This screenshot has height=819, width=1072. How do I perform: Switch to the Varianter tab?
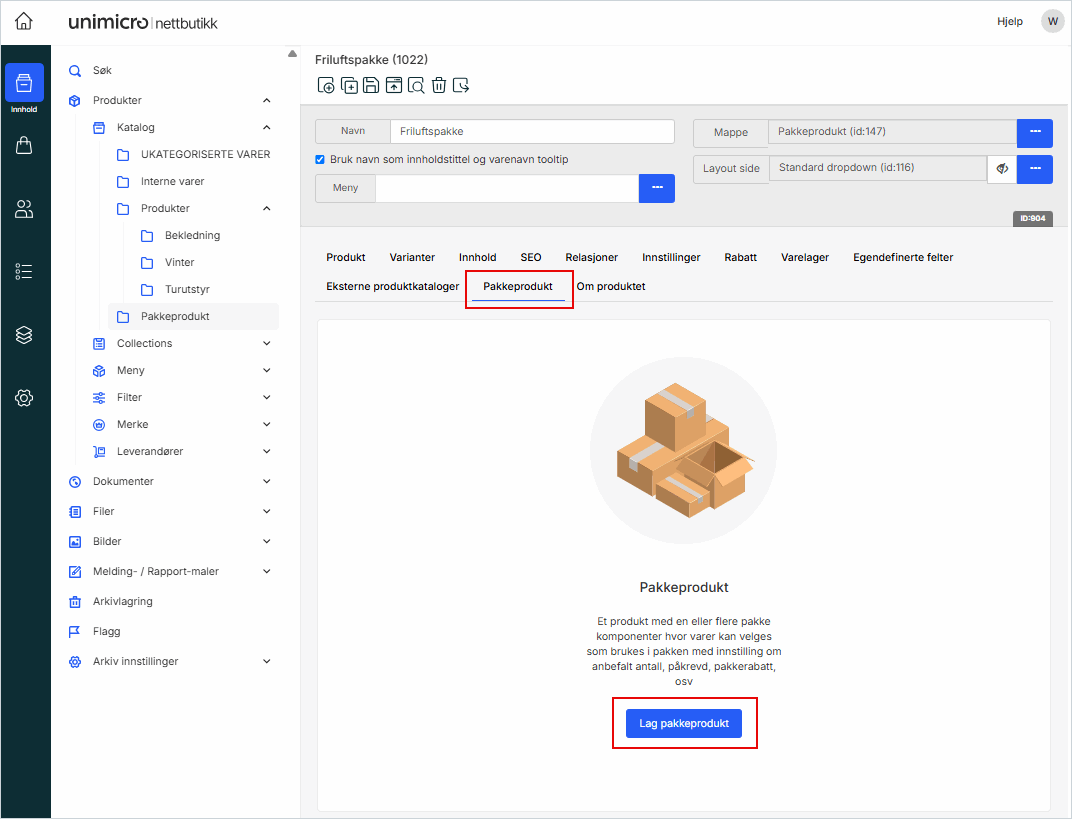[x=412, y=257]
